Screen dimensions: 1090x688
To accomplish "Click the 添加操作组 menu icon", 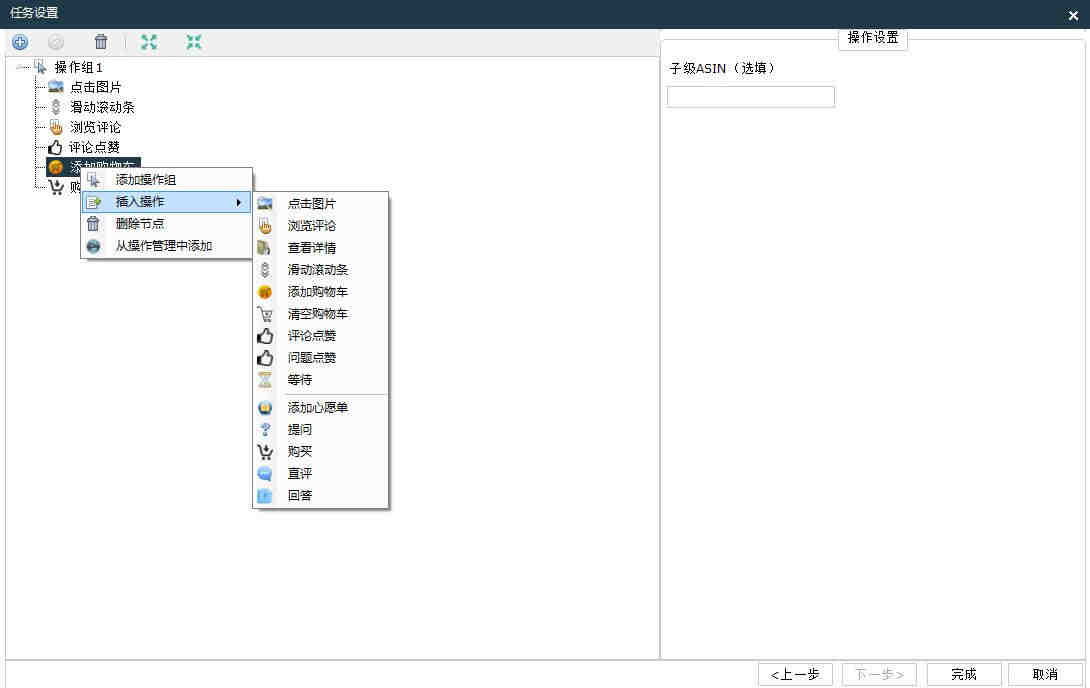I will coord(94,180).
